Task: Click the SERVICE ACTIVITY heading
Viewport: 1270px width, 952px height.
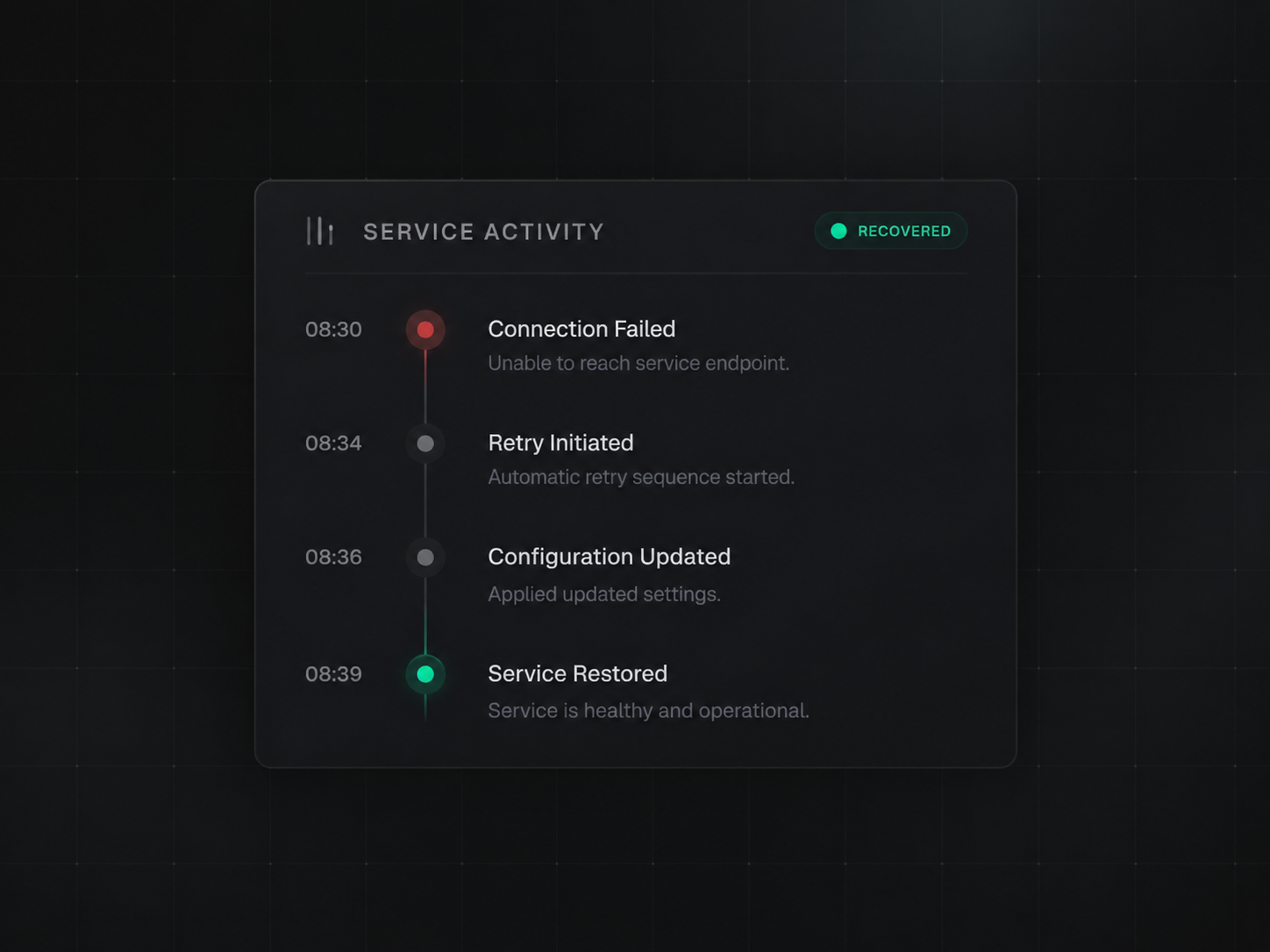Action: tap(484, 231)
